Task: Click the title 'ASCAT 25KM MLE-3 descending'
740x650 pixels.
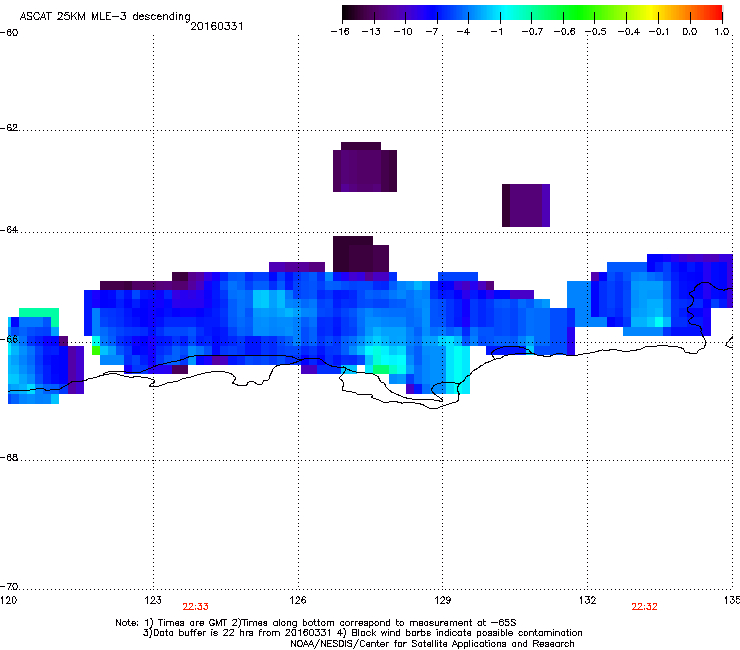Action: (x=105, y=16)
